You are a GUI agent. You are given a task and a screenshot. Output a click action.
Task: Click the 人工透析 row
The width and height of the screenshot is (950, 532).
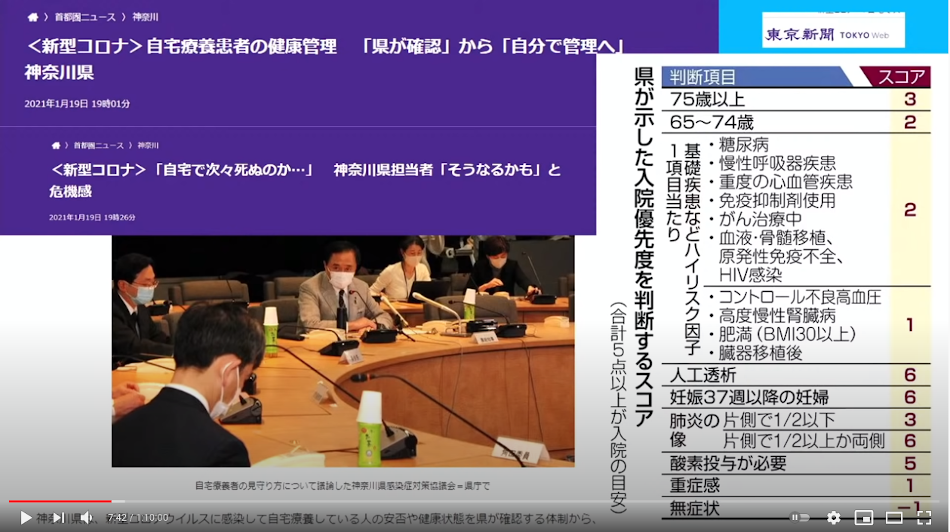796,375
